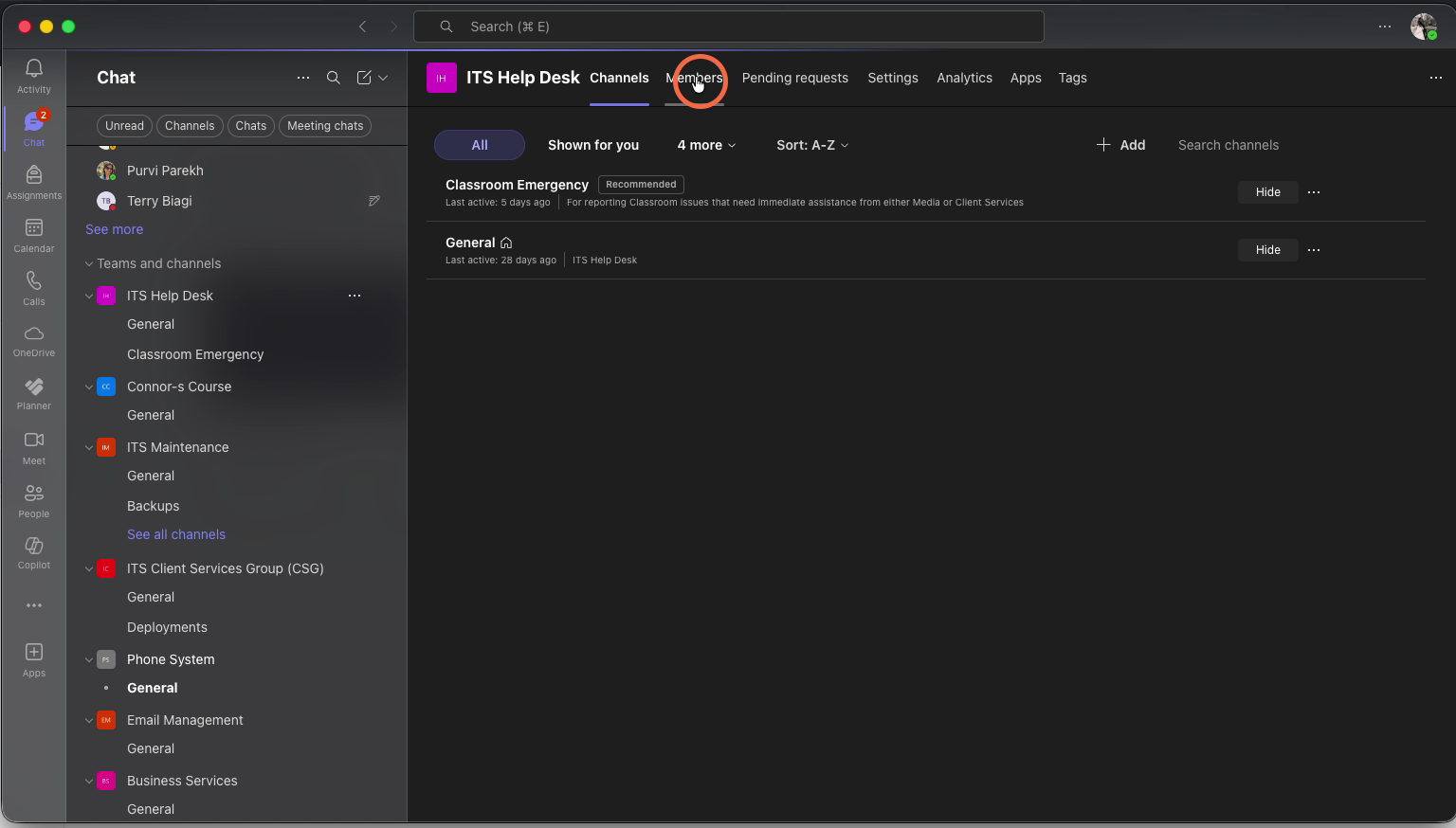This screenshot has height=828, width=1456.
Task: Switch to the Members tab
Action: click(x=694, y=78)
